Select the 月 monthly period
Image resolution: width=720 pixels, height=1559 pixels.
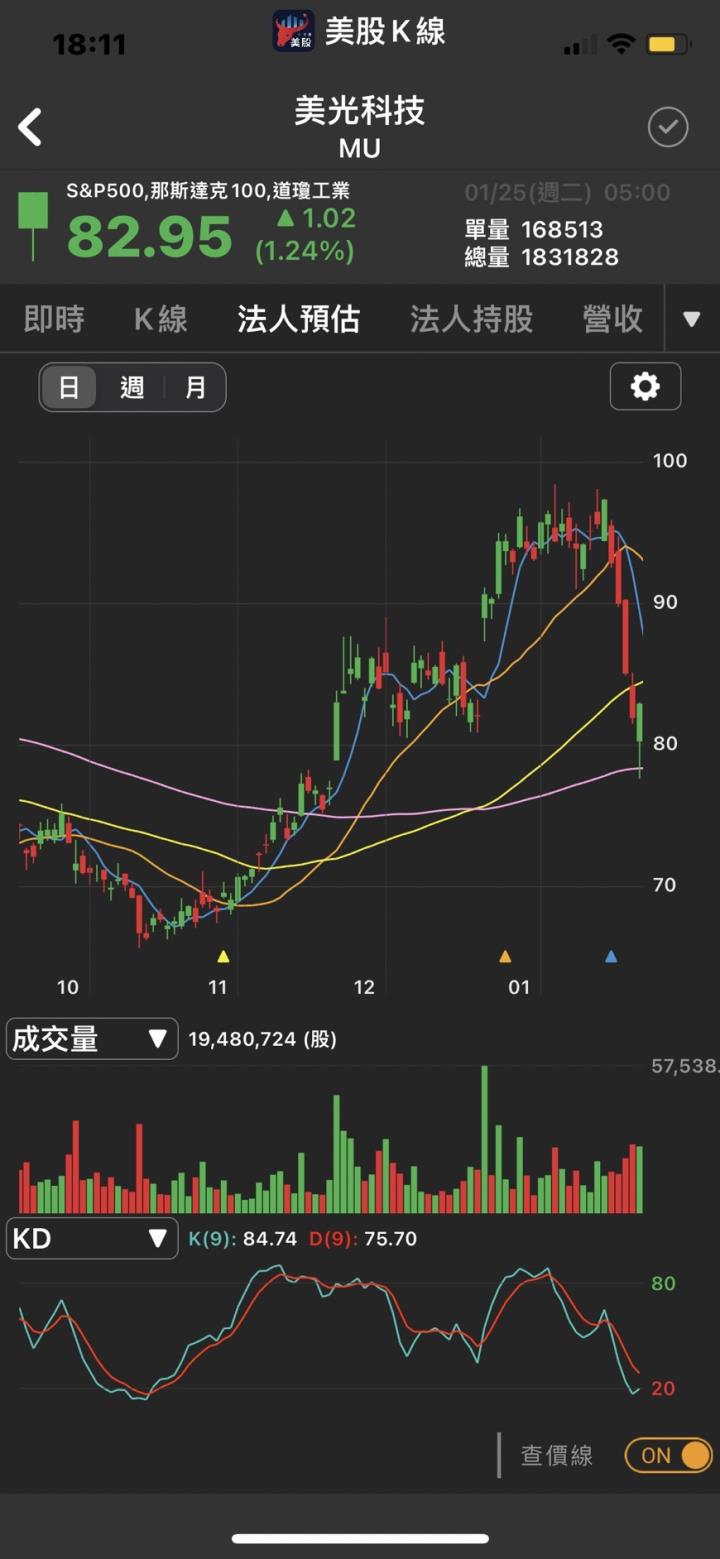[195, 387]
